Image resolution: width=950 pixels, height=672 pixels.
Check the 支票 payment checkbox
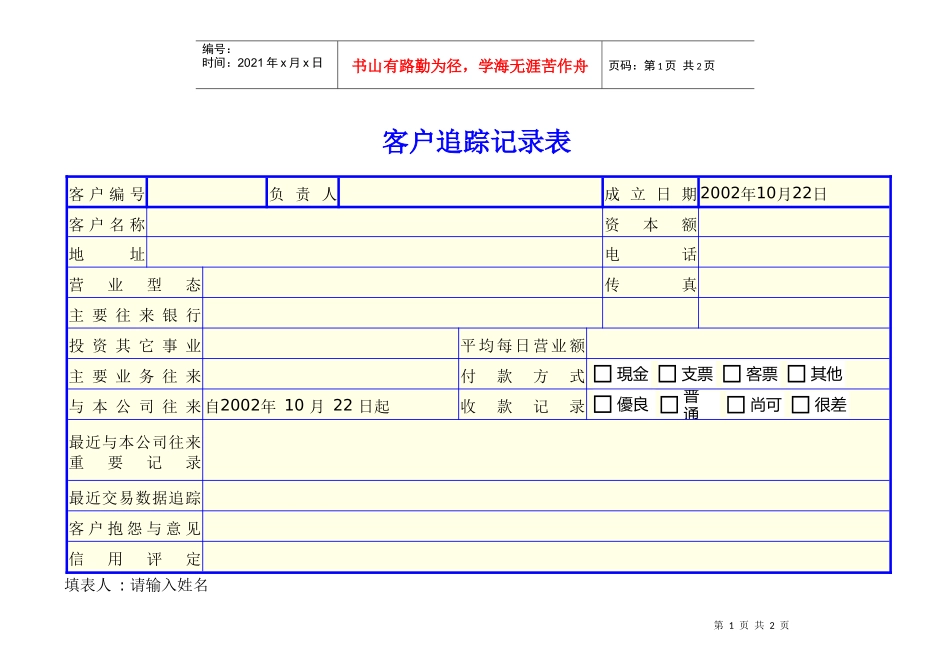coord(667,374)
